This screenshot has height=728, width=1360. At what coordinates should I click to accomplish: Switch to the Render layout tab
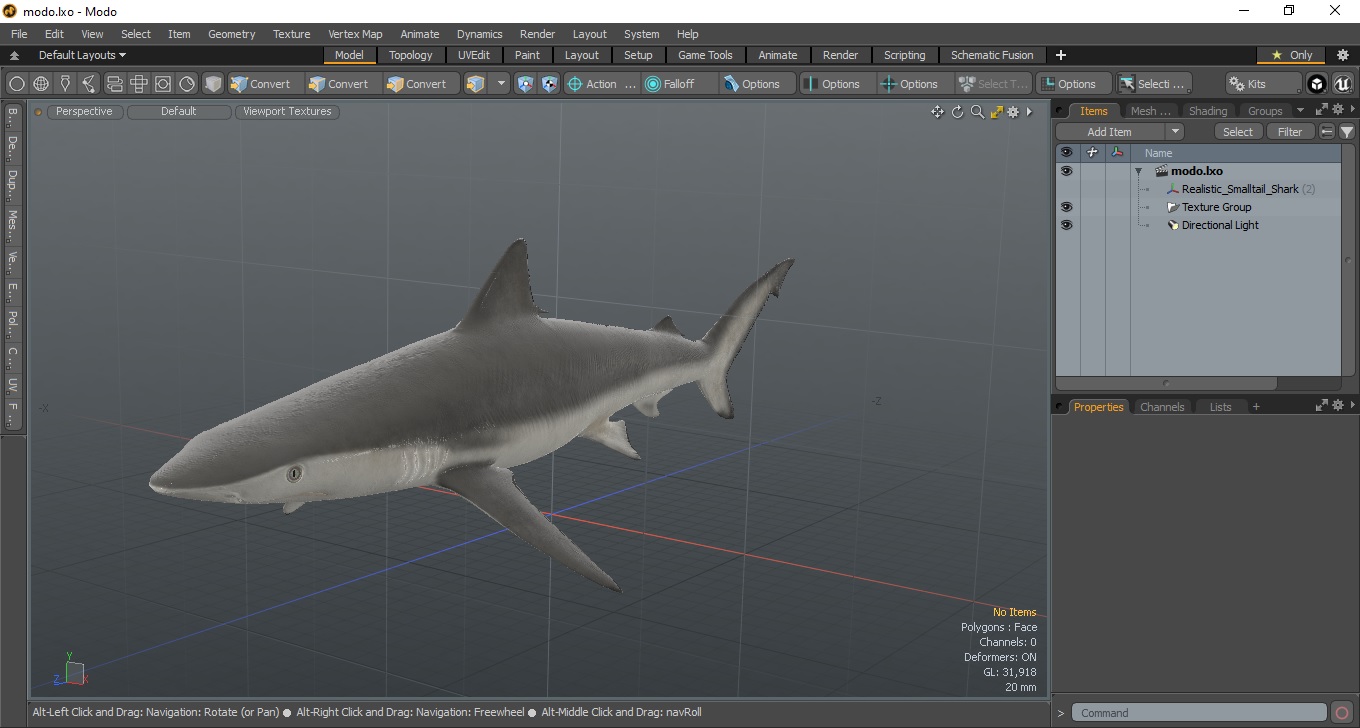[x=840, y=55]
